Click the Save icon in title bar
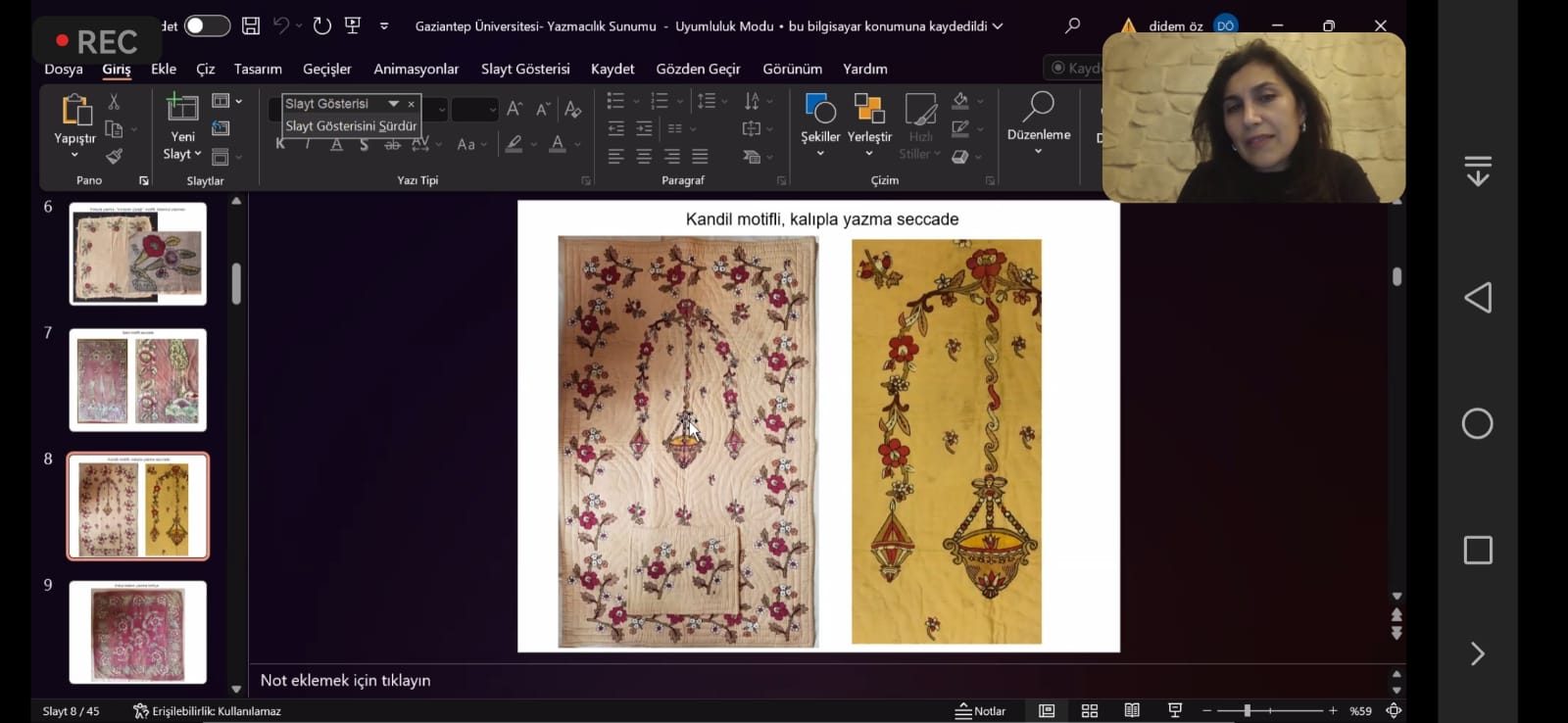The width and height of the screenshot is (1568, 723). [251, 26]
